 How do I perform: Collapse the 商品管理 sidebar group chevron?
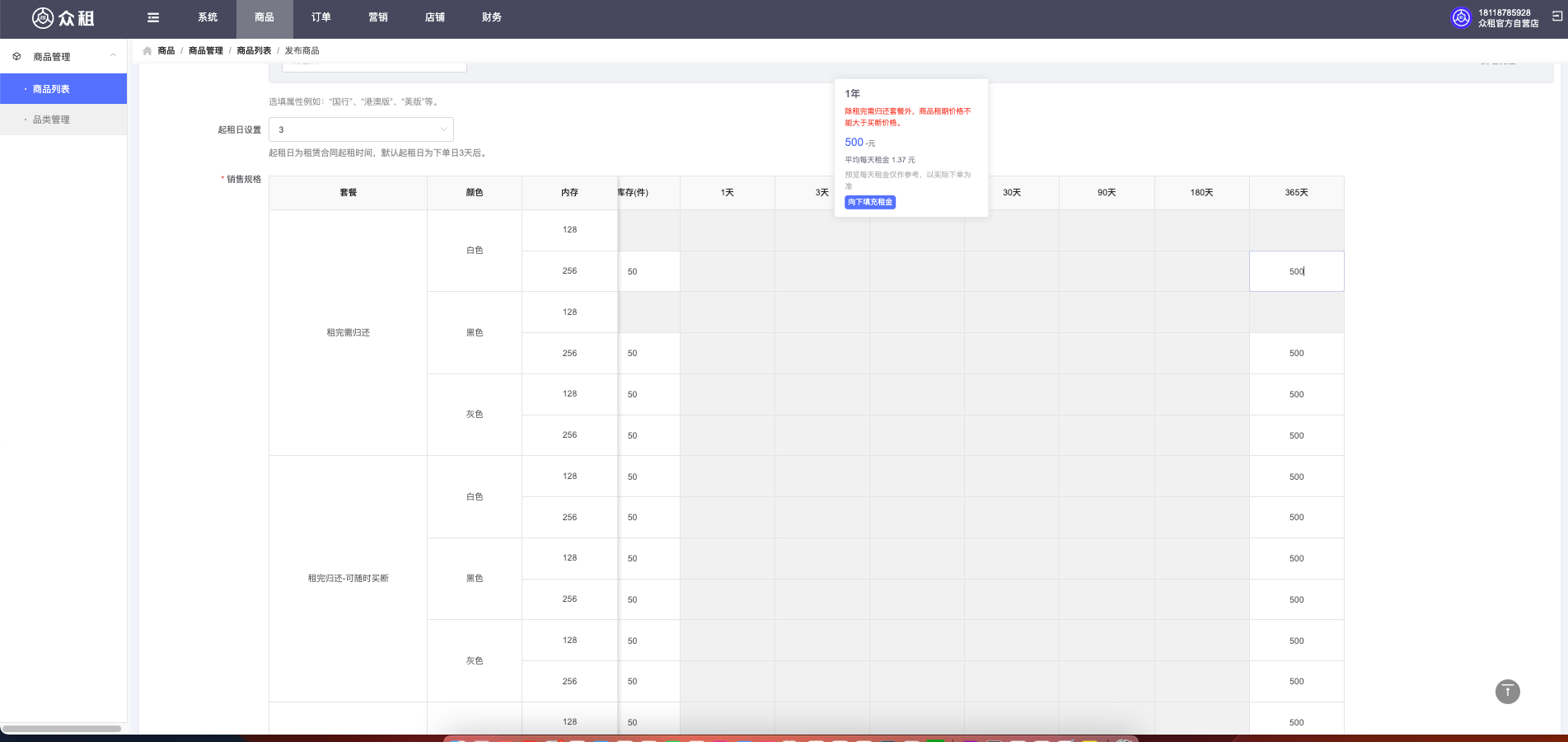tap(113, 56)
